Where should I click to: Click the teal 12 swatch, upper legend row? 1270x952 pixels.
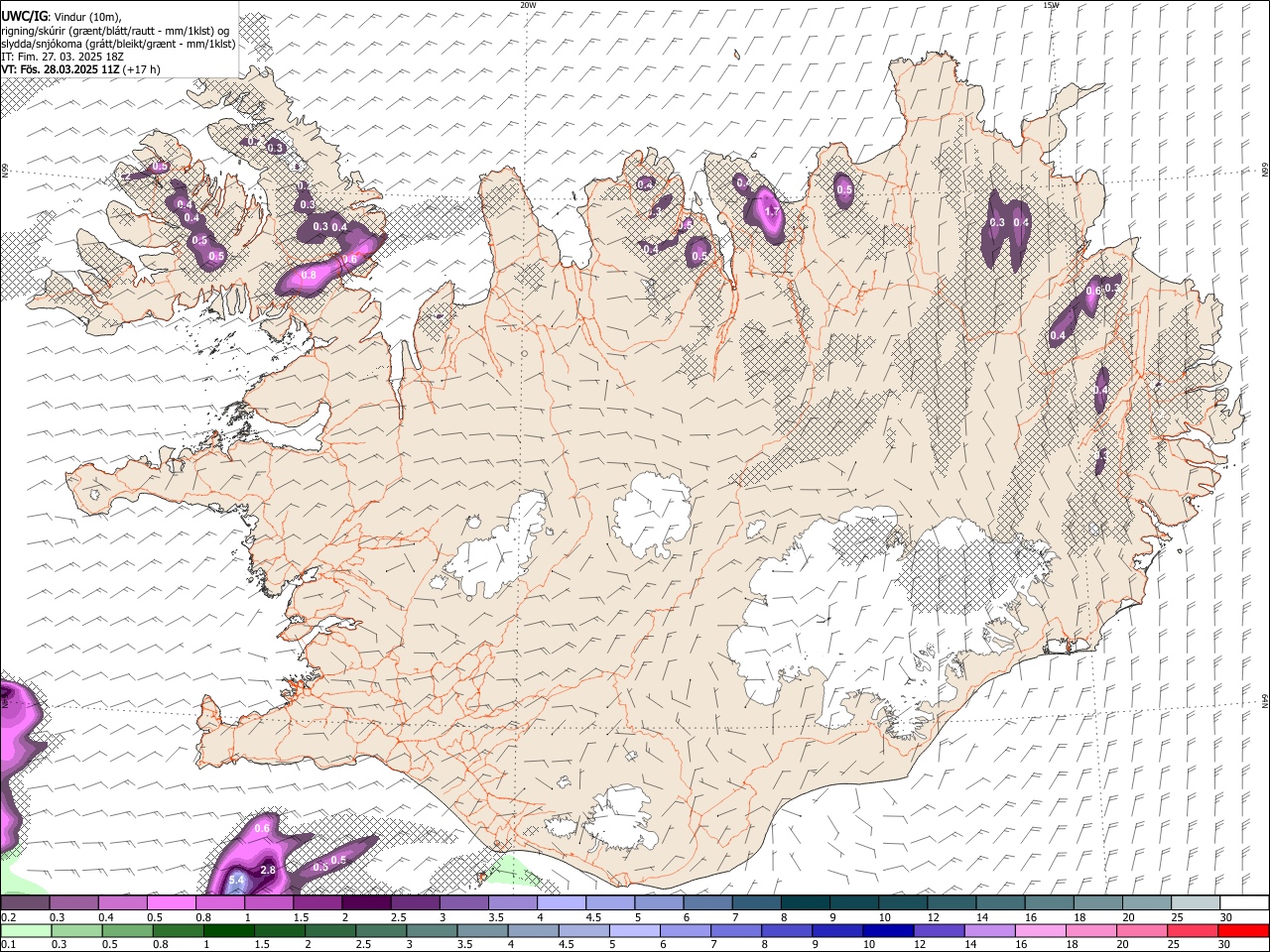952,902
